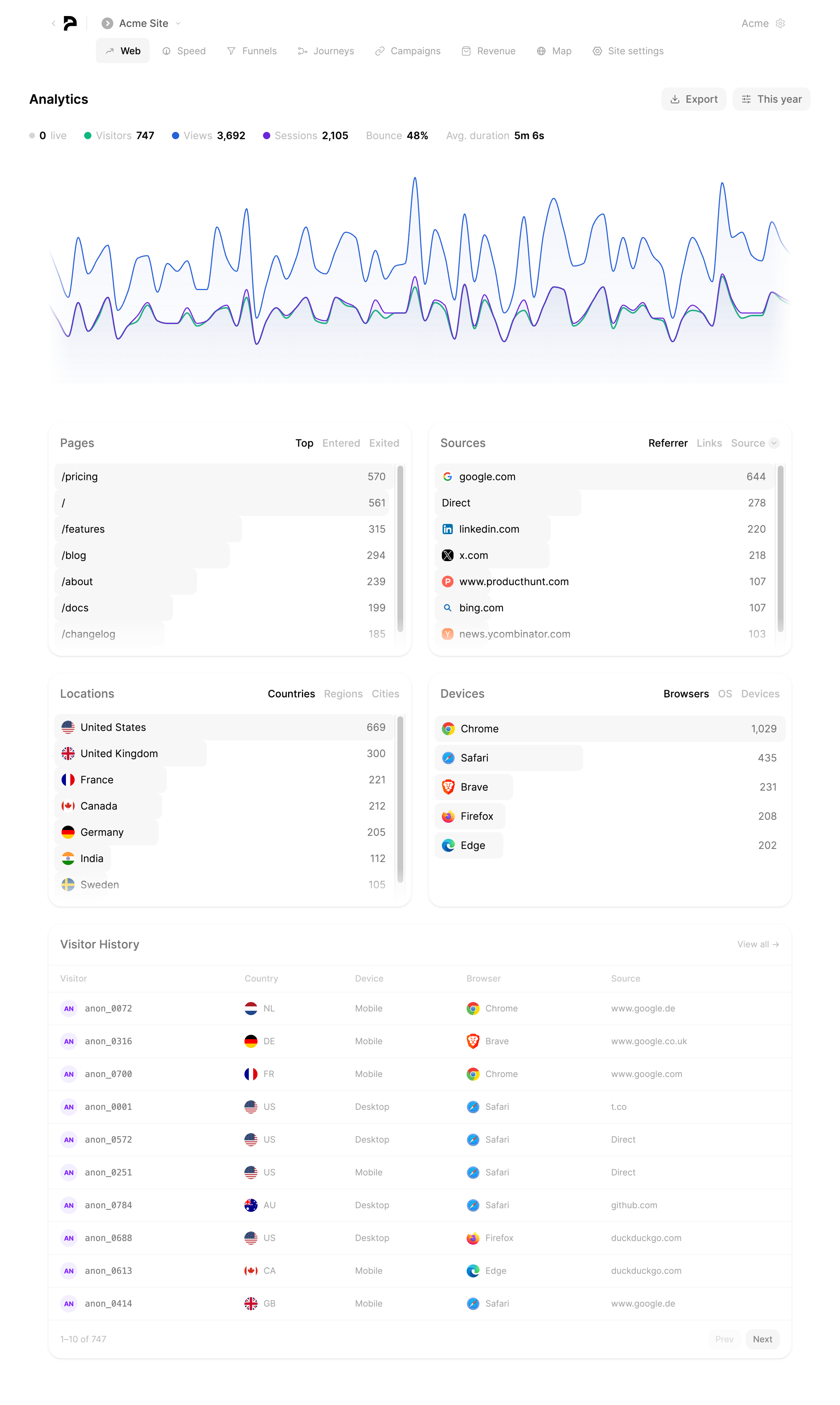This screenshot has width=840, height=1405.
Task: Click the settings gear beside Acme
Action: pos(780,23)
